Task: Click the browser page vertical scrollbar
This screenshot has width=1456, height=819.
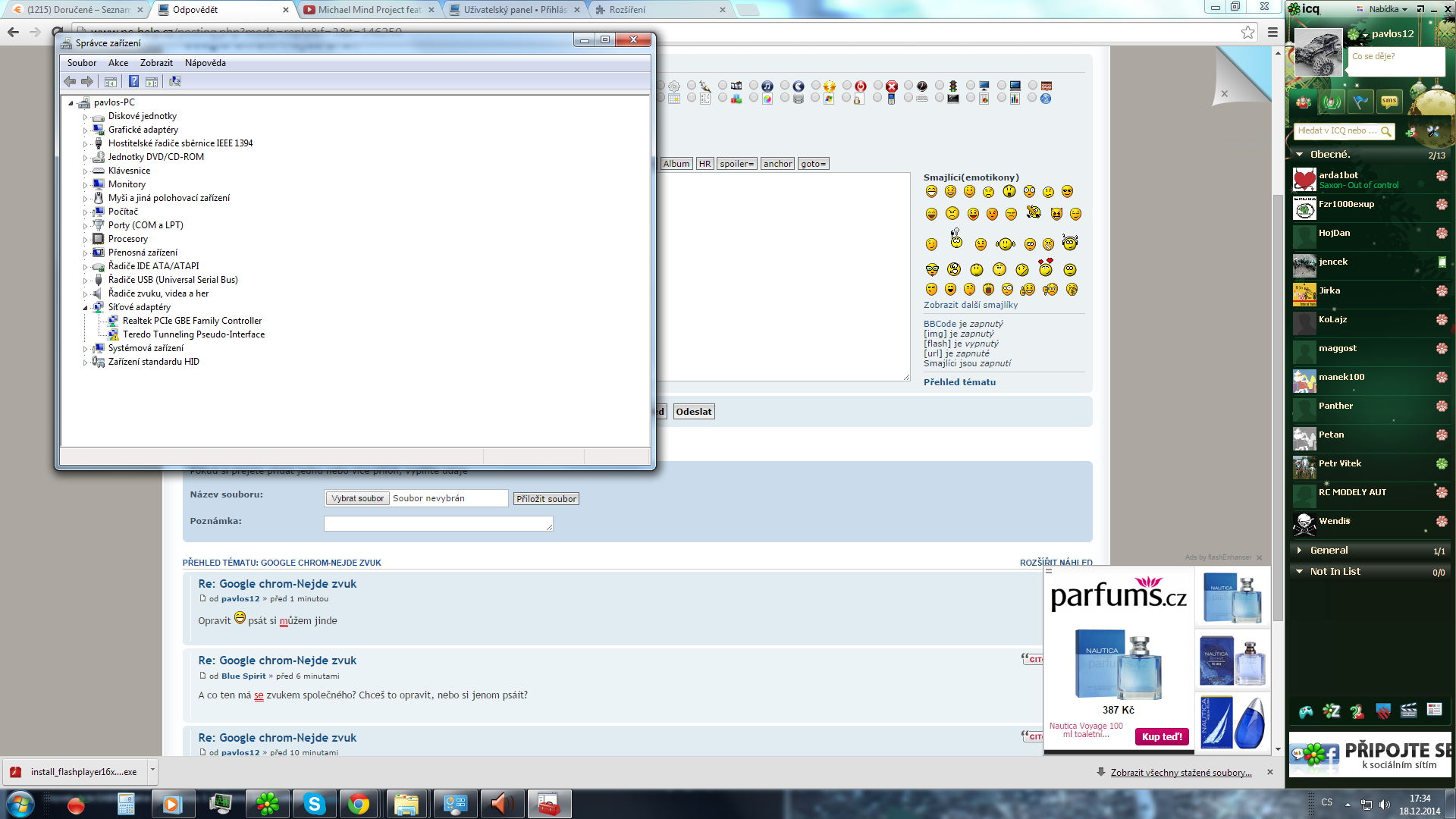Action: click(1278, 407)
